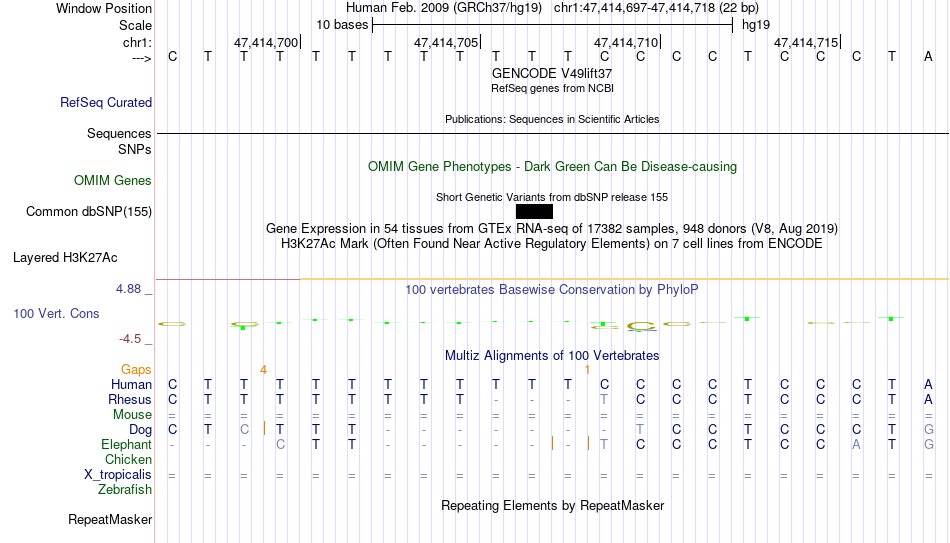
Task: Click the chr1:47,414,697-47,414,718 coordinates text
Action: pos(656,8)
